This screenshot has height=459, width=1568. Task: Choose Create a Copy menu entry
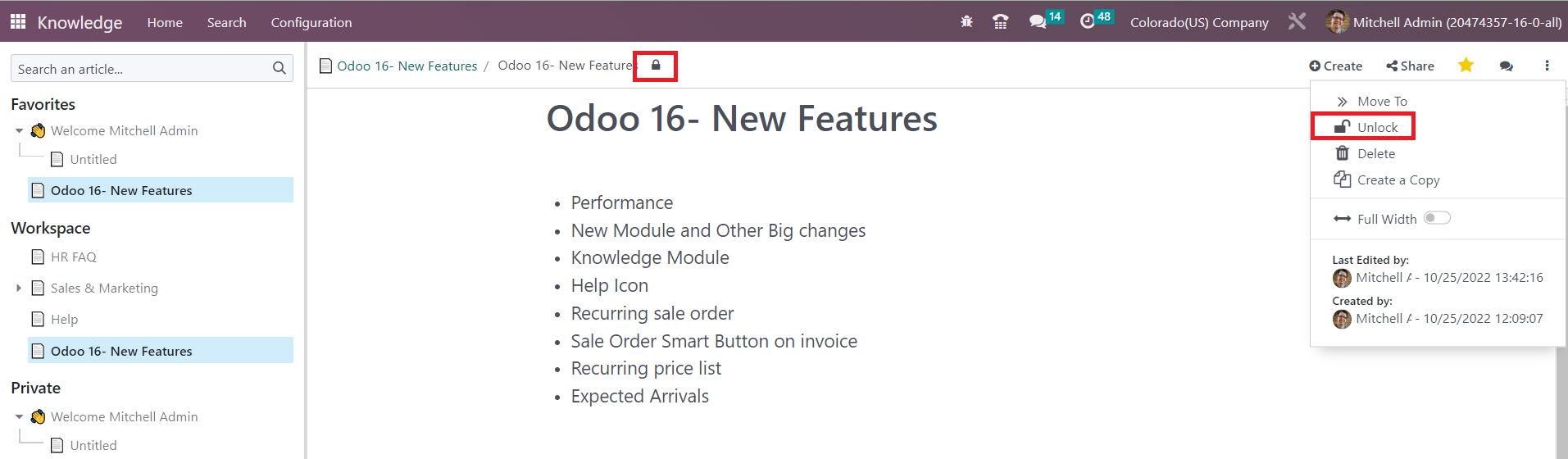1386,180
